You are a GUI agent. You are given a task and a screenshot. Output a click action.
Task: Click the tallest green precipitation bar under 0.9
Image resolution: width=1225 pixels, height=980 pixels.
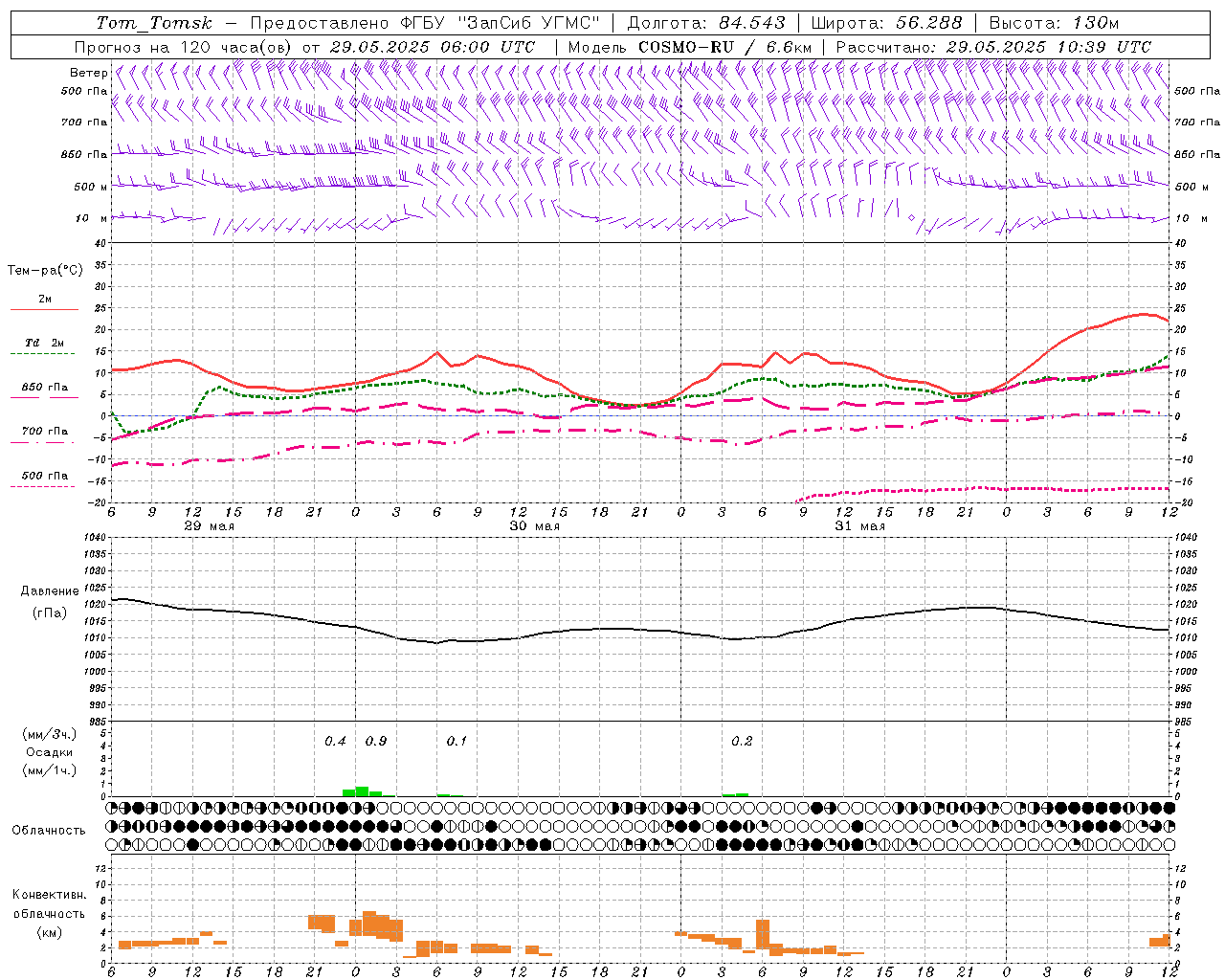click(362, 791)
